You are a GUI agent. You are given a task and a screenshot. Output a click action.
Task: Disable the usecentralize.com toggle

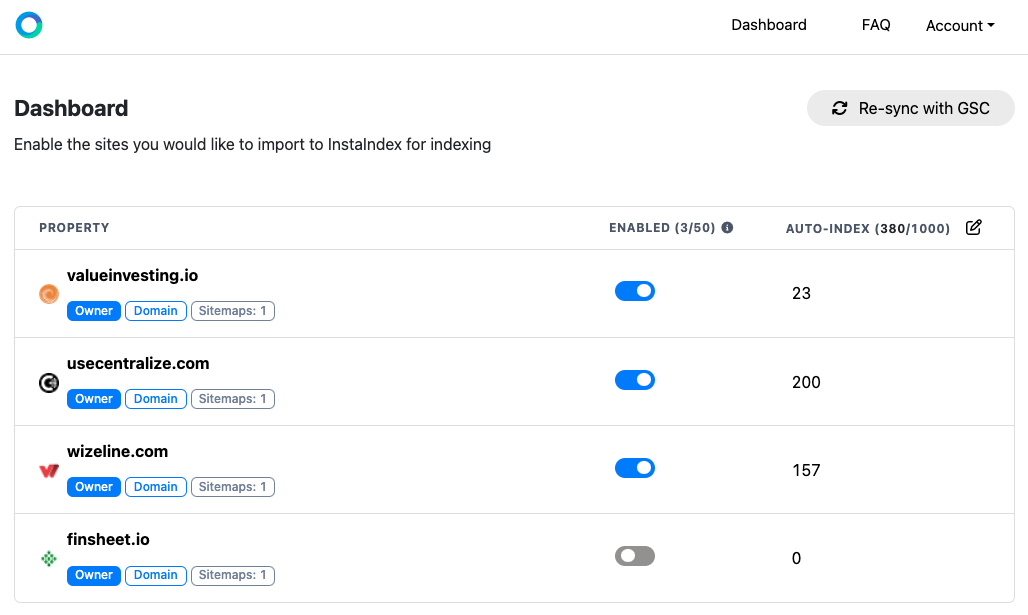[635, 380]
